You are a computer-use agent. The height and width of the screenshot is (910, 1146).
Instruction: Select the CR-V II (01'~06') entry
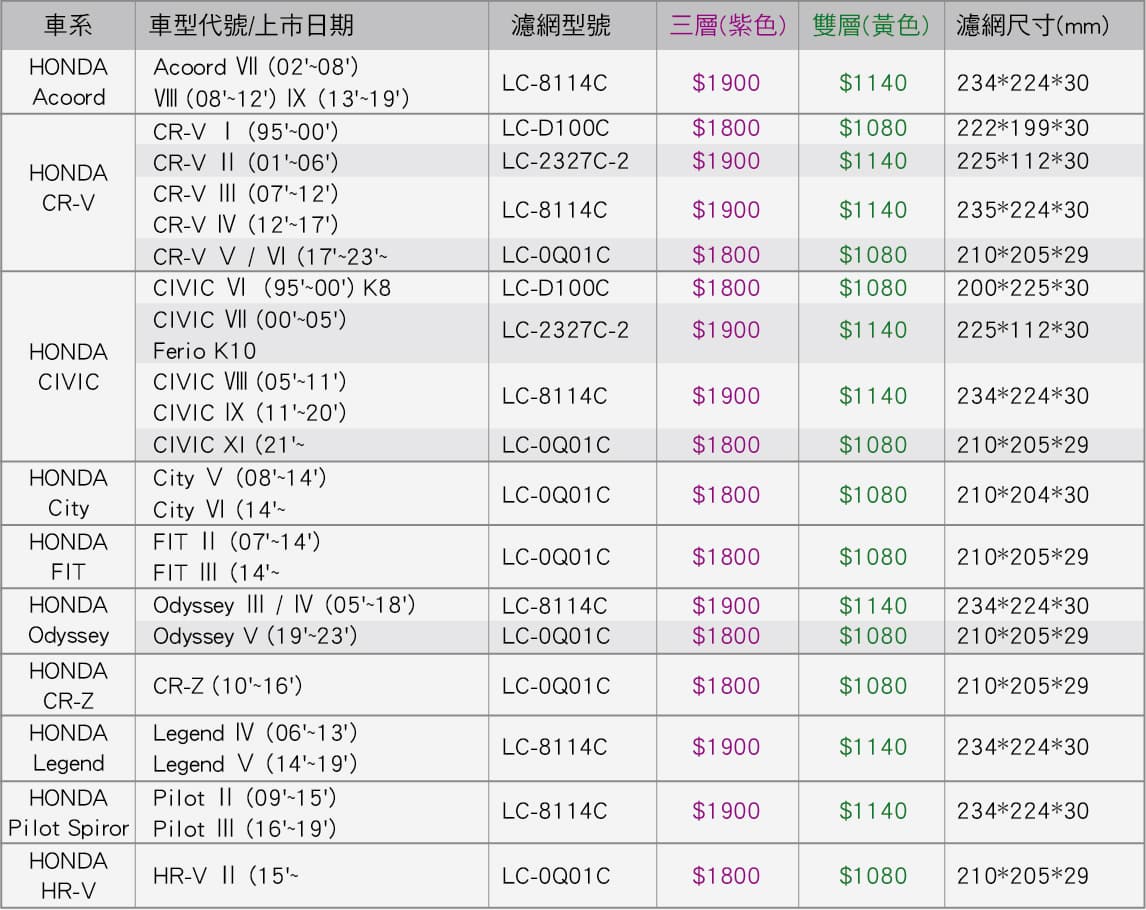point(246,162)
